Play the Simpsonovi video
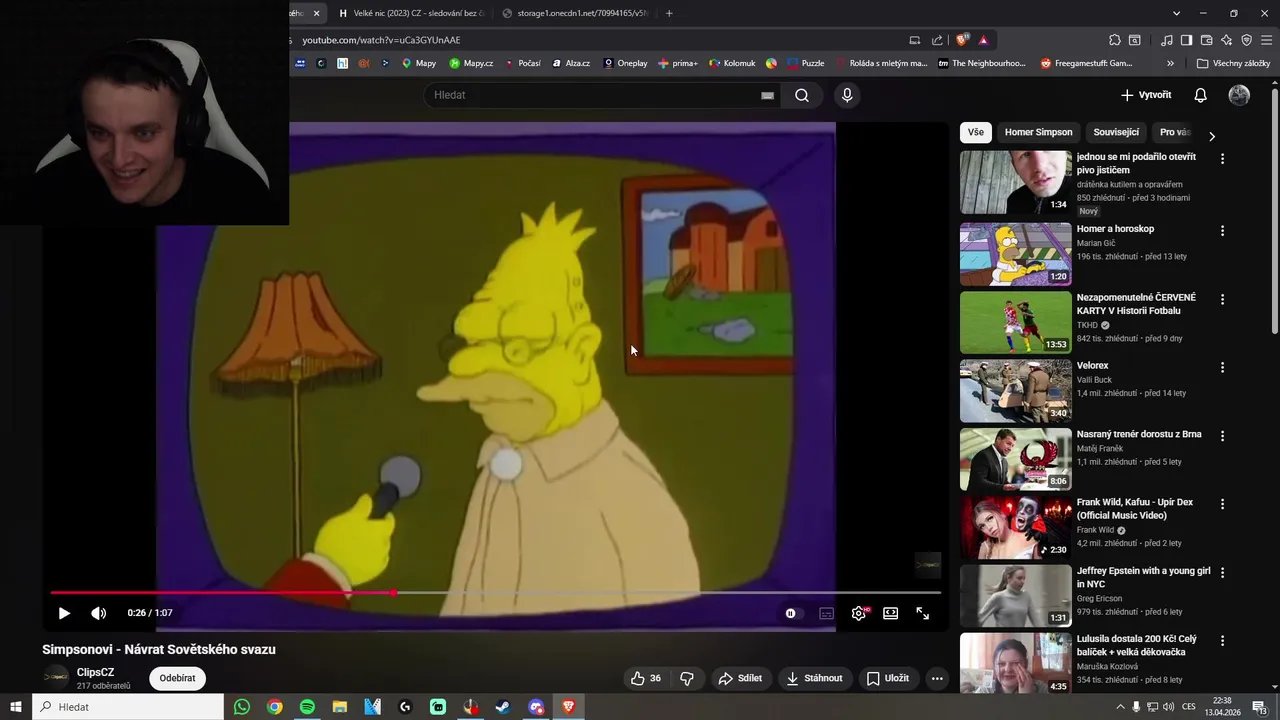Viewport: 1280px width, 720px height. click(64, 613)
